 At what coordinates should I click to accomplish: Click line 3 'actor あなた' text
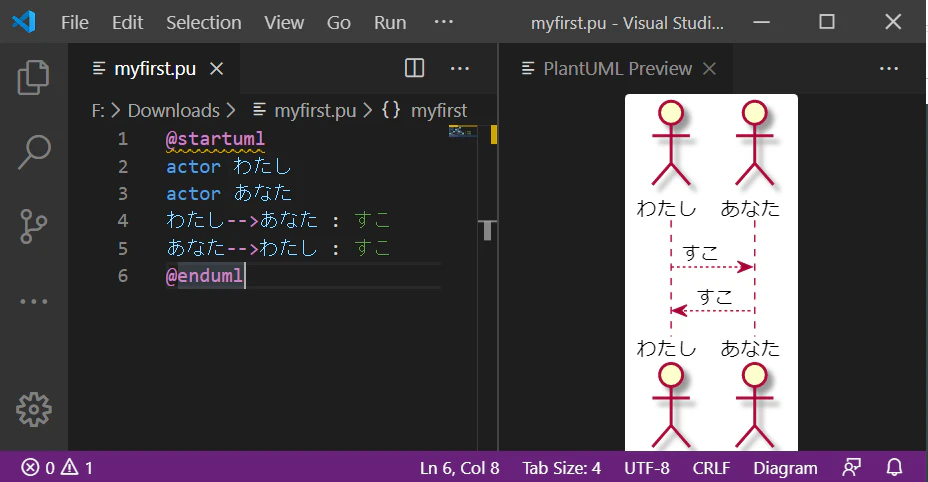[228, 194]
